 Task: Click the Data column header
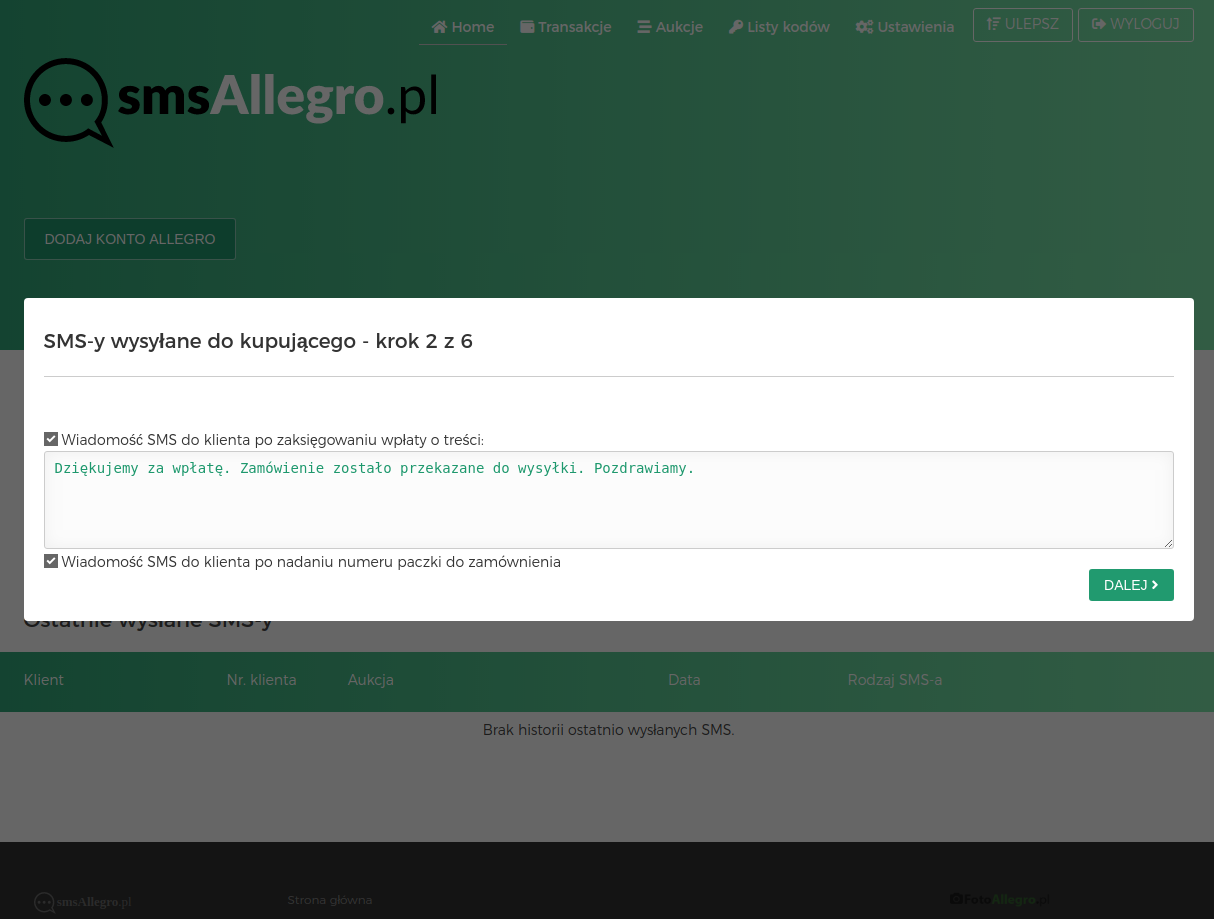tap(684, 680)
